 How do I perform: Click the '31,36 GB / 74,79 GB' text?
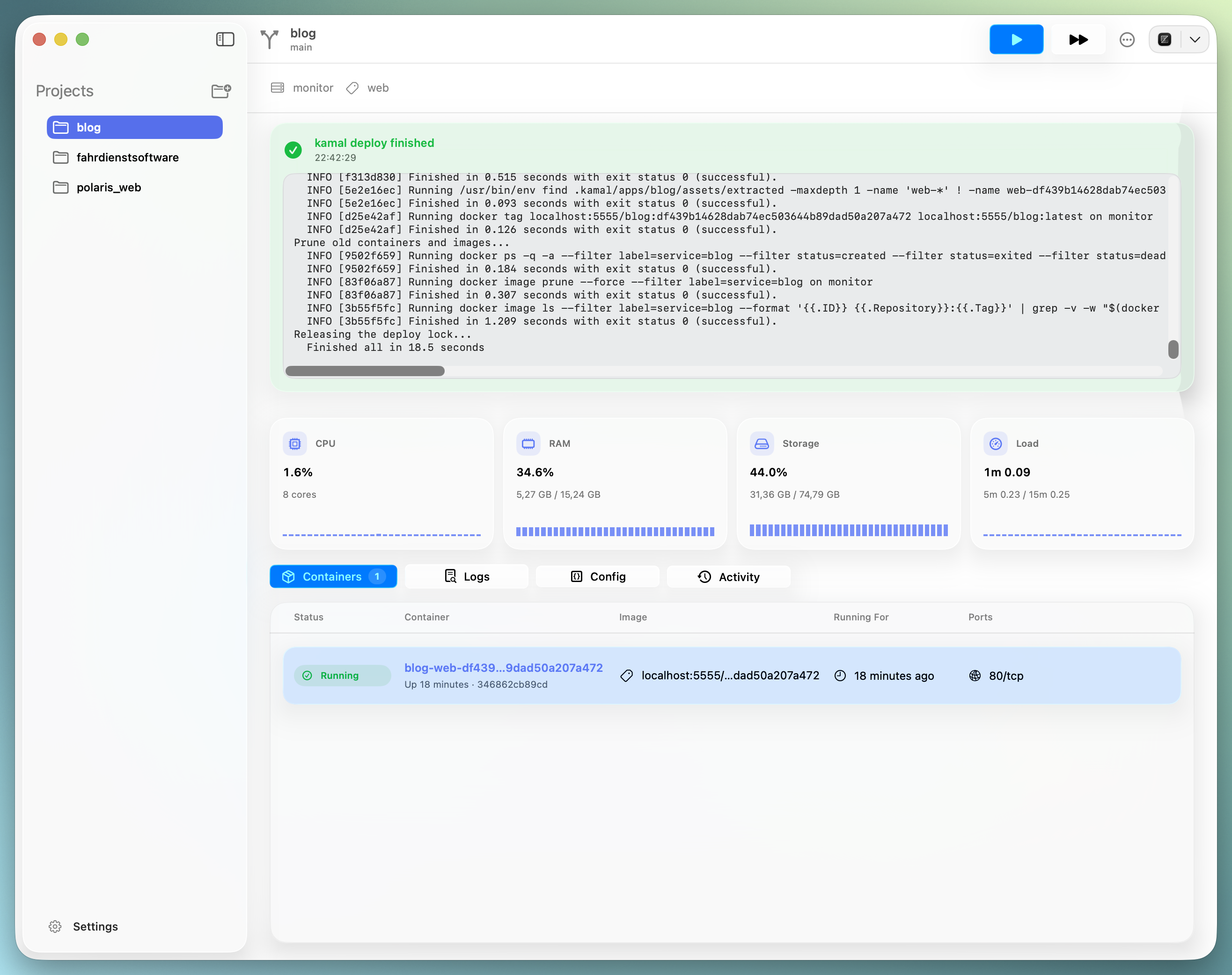tap(795, 495)
